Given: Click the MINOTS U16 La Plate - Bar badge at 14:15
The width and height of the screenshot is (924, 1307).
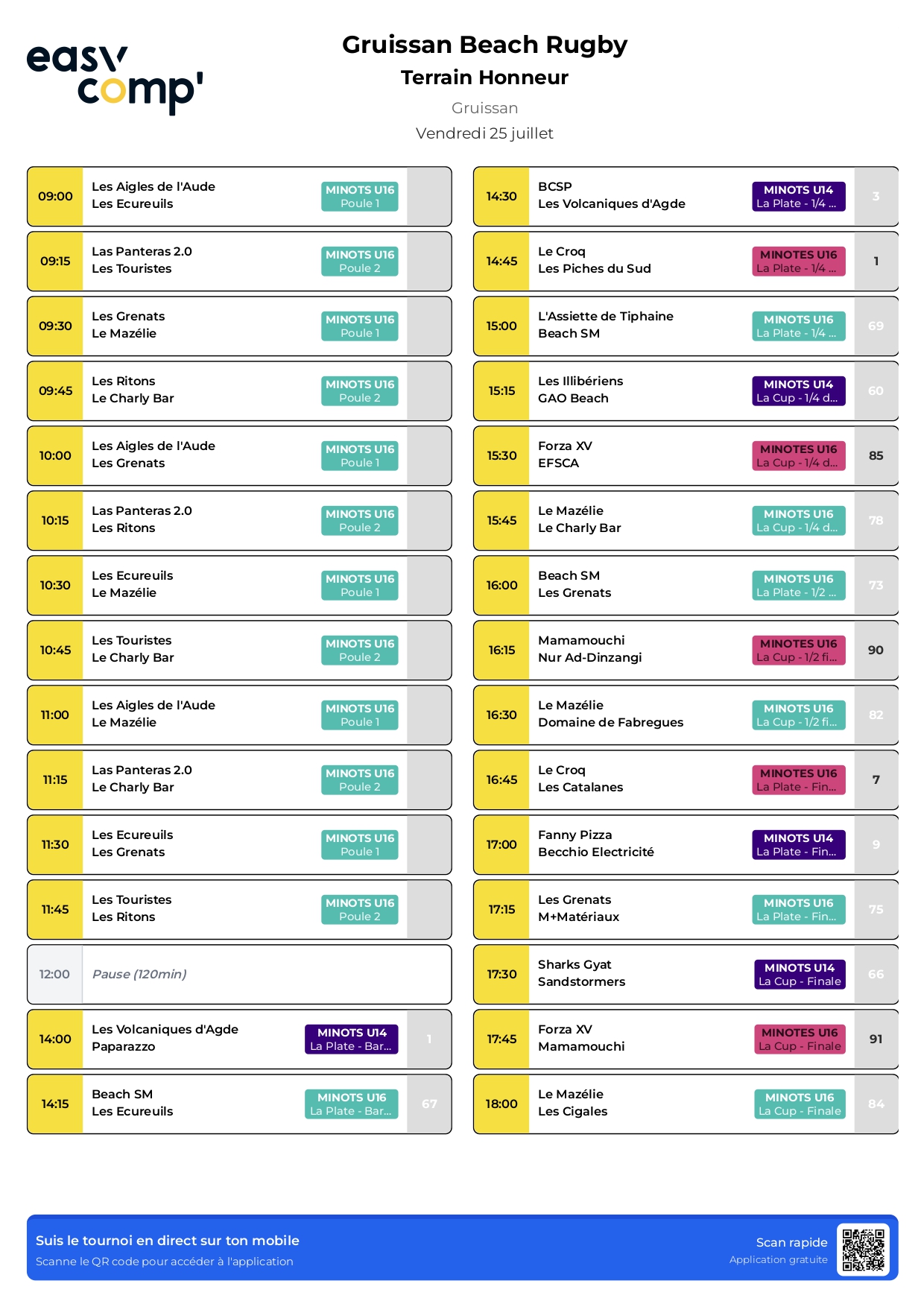Looking at the screenshot, I should pyautogui.click(x=351, y=1104).
